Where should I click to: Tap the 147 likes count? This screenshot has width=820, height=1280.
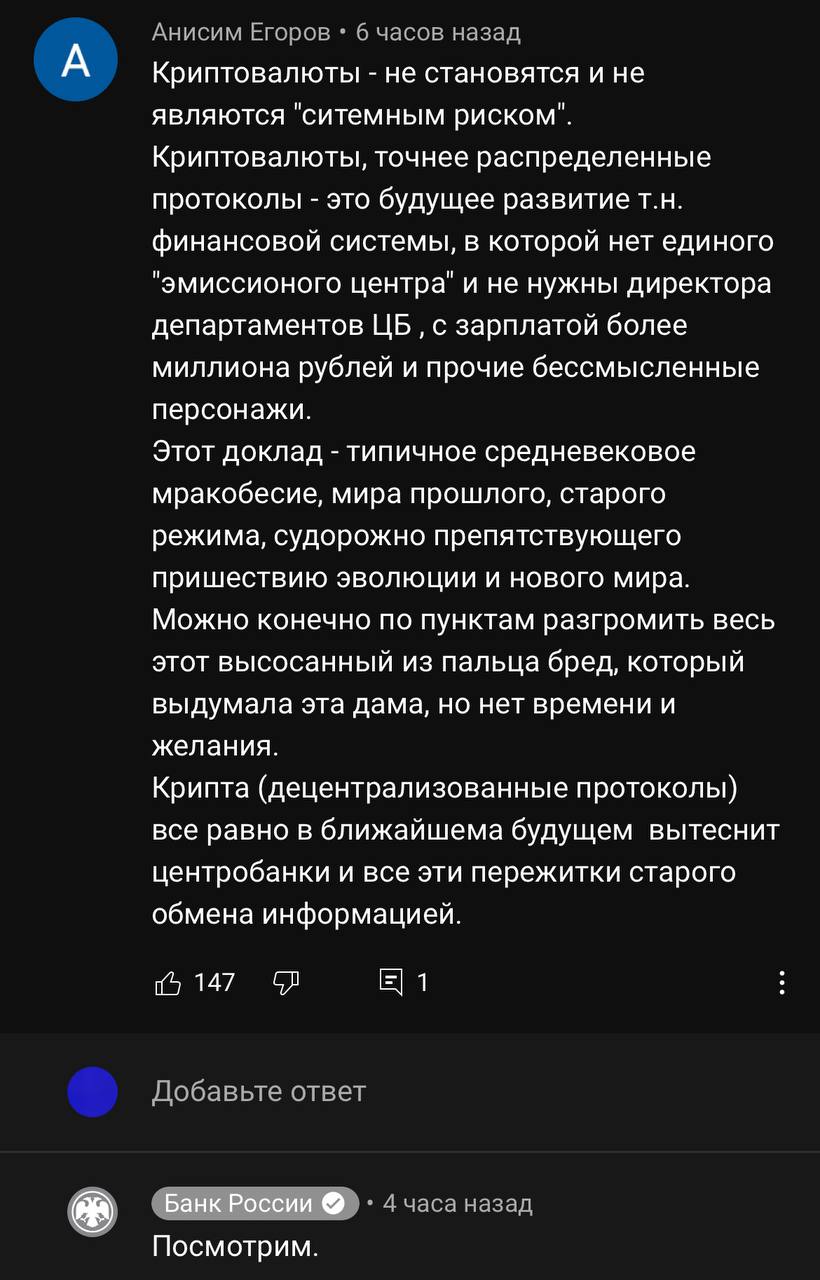[x=214, y=983]
